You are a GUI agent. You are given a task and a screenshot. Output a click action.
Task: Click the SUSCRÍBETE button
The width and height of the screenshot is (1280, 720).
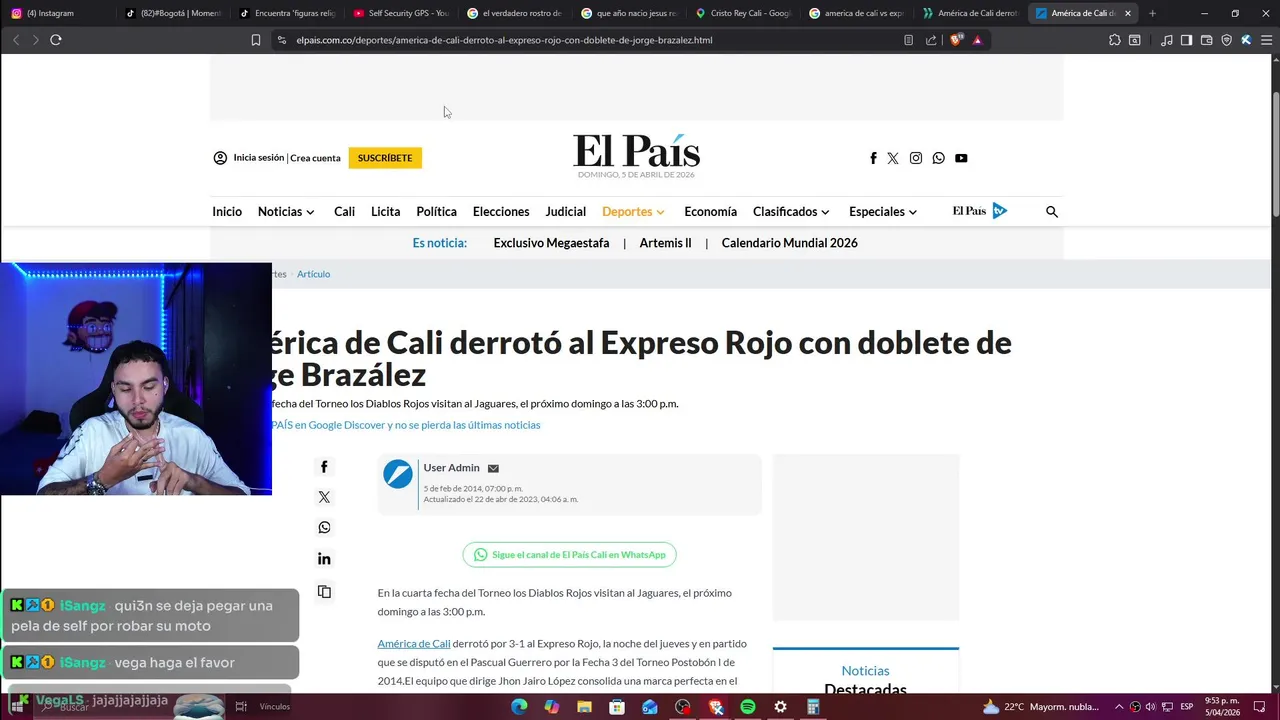[385, 158]
